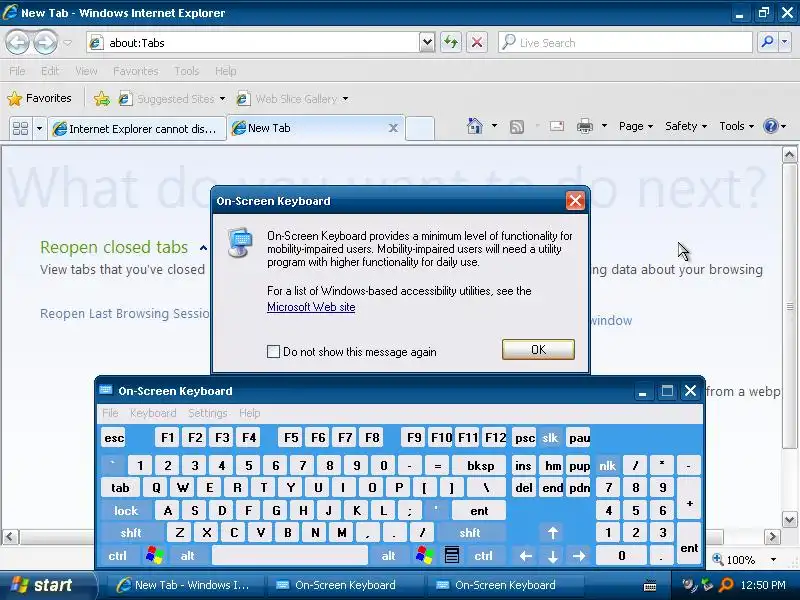Screen dimensions: 800x600
Task: Toggle the left shft key
Action: click(x=131, y=533)
